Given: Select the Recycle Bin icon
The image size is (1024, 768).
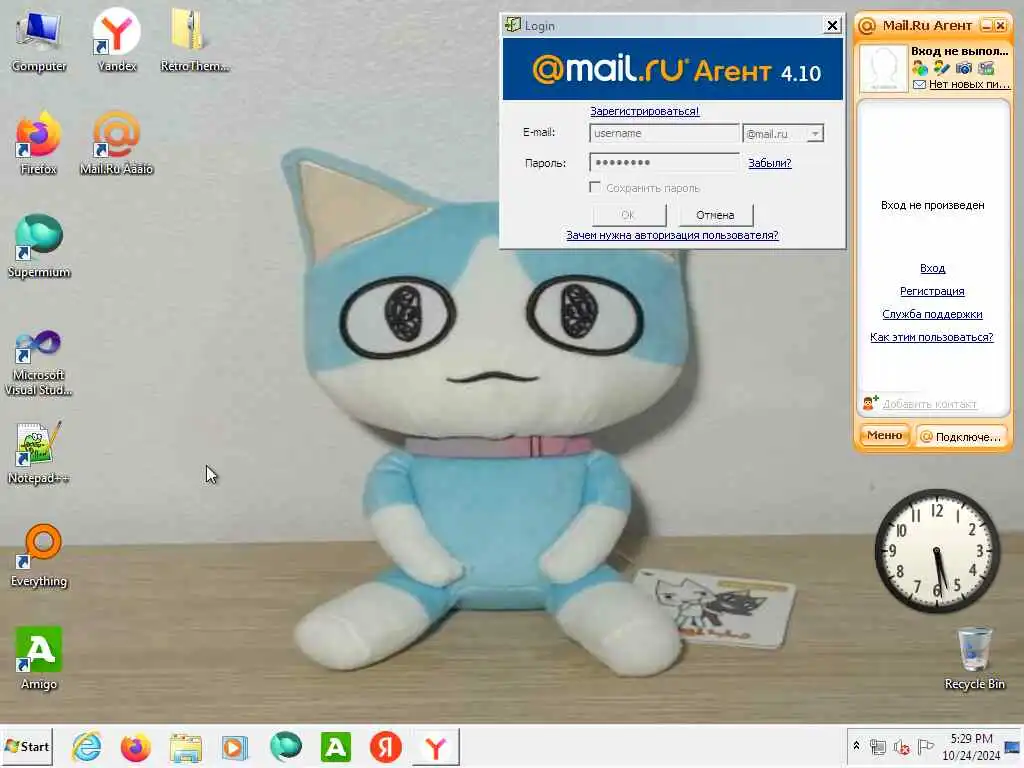Looking at the screenshot, I should coord(974,658).
